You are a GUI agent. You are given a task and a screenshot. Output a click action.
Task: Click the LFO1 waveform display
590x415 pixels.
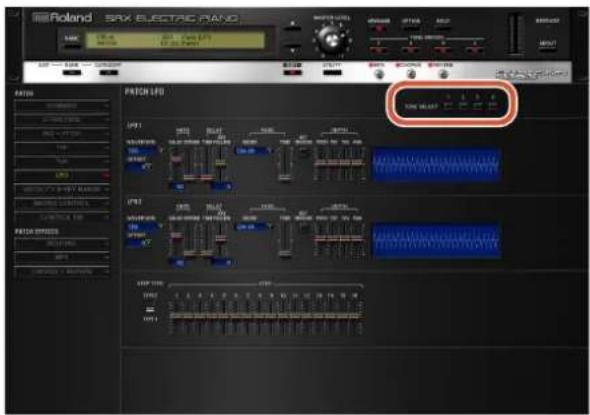436,165
